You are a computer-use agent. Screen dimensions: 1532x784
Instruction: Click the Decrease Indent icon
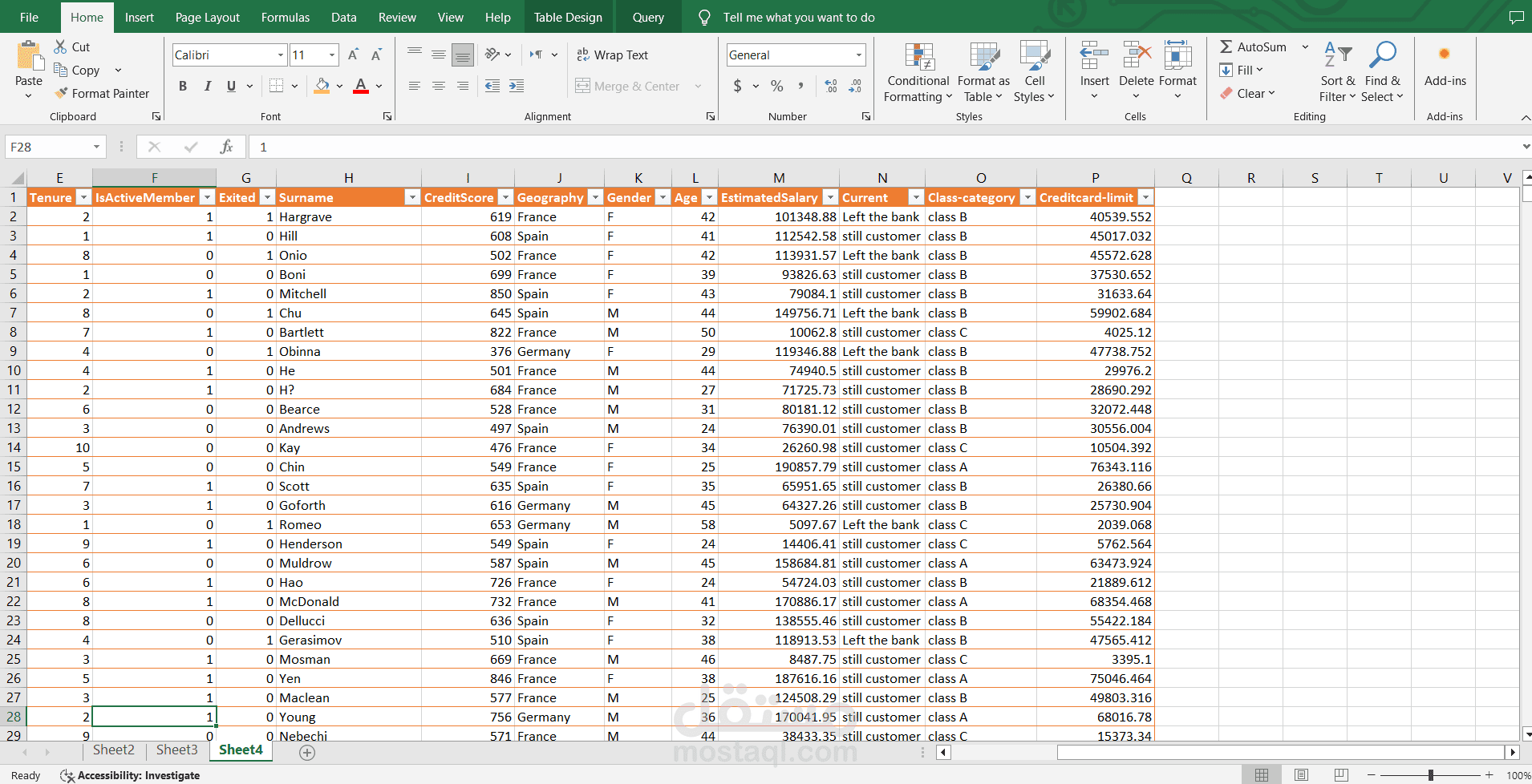click(x=492, y=86)
